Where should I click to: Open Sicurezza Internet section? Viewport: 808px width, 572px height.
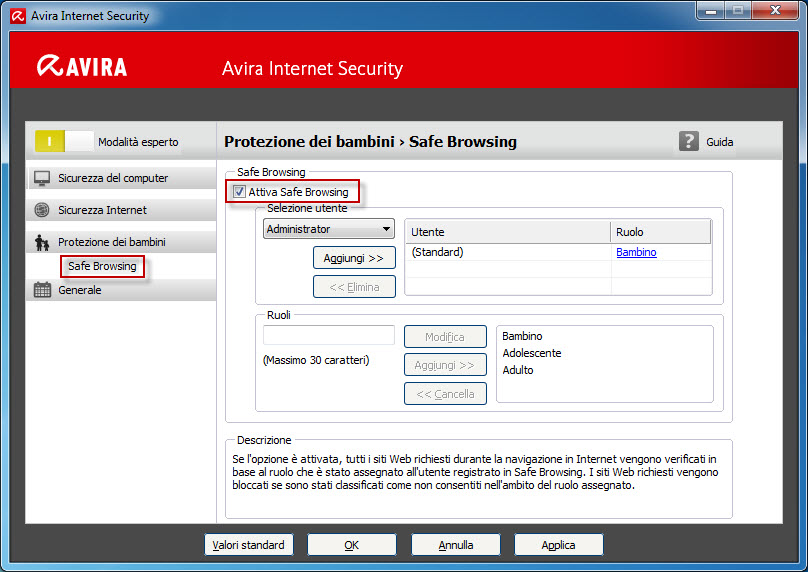pos(122,210)
